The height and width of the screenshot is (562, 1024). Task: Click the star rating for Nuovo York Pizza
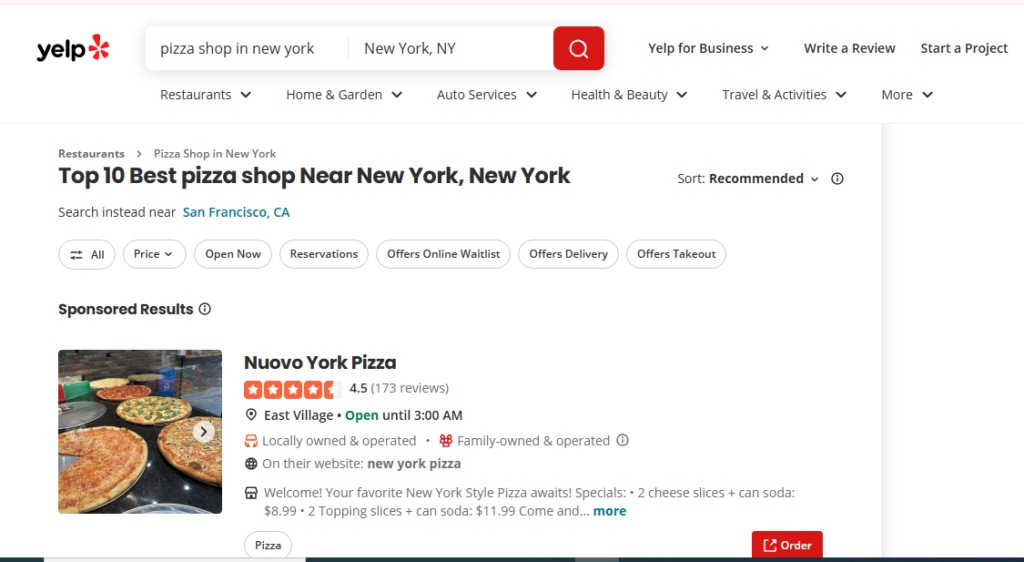pos(293,390)
